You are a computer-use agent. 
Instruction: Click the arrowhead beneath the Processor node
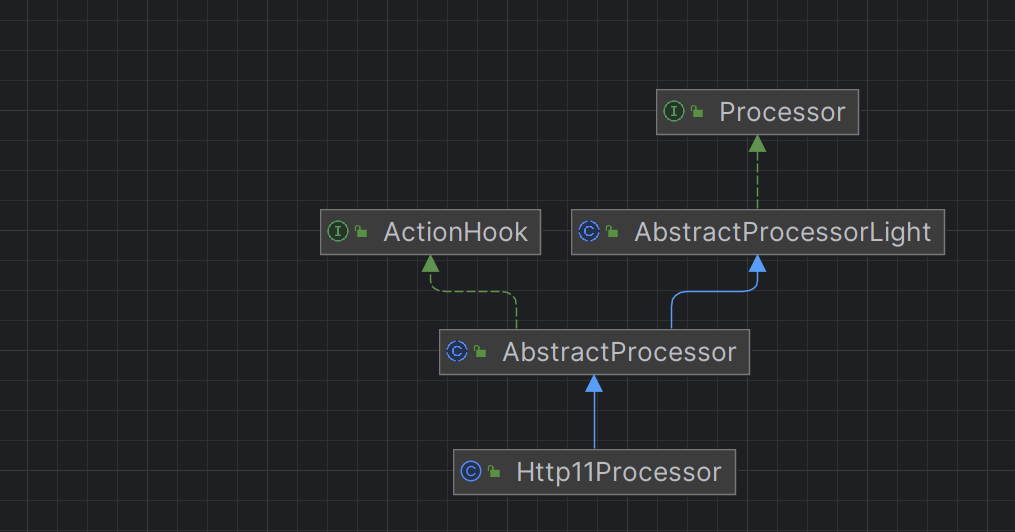(758, 144)
